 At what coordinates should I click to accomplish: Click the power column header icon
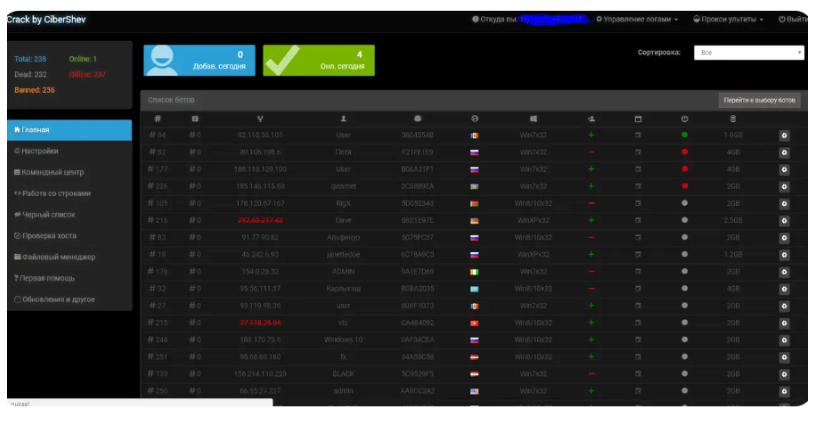coord(684,119)
